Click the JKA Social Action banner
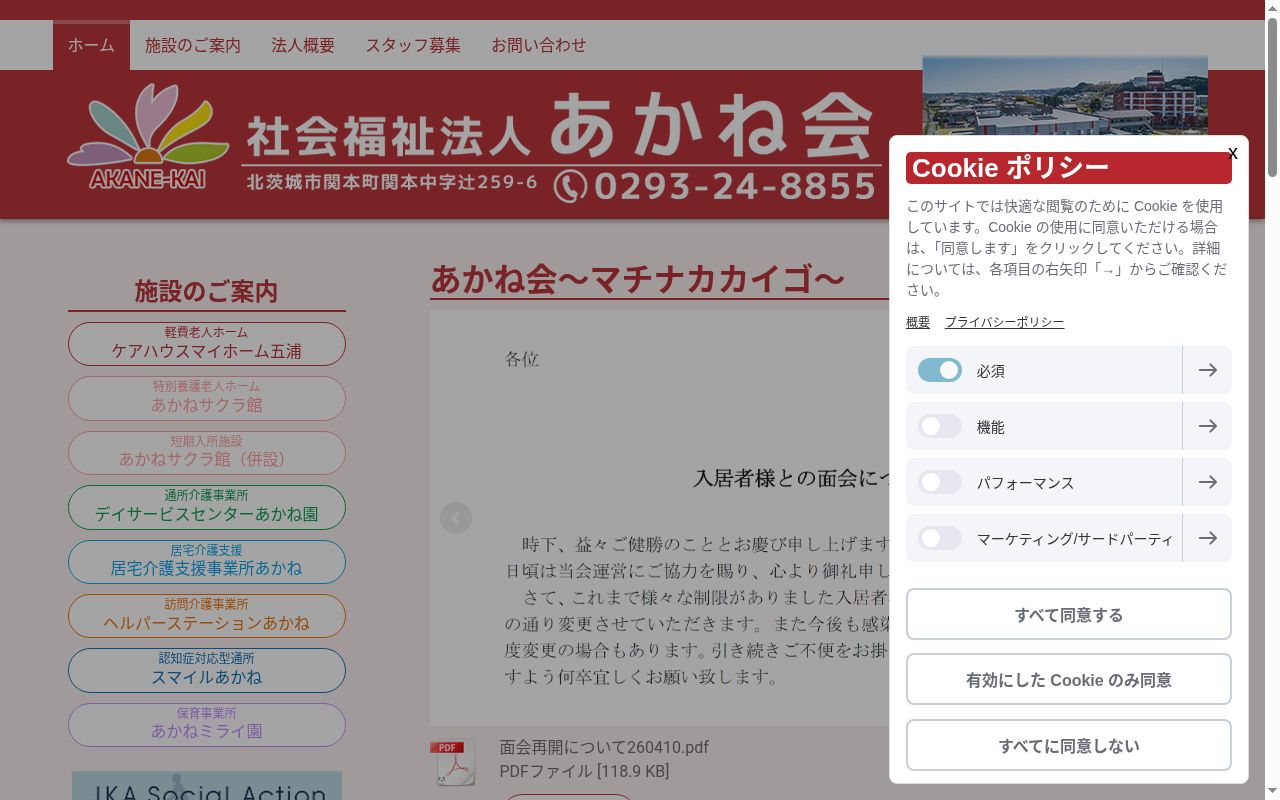Viewport: 1280px width, 800px height. 207,786
